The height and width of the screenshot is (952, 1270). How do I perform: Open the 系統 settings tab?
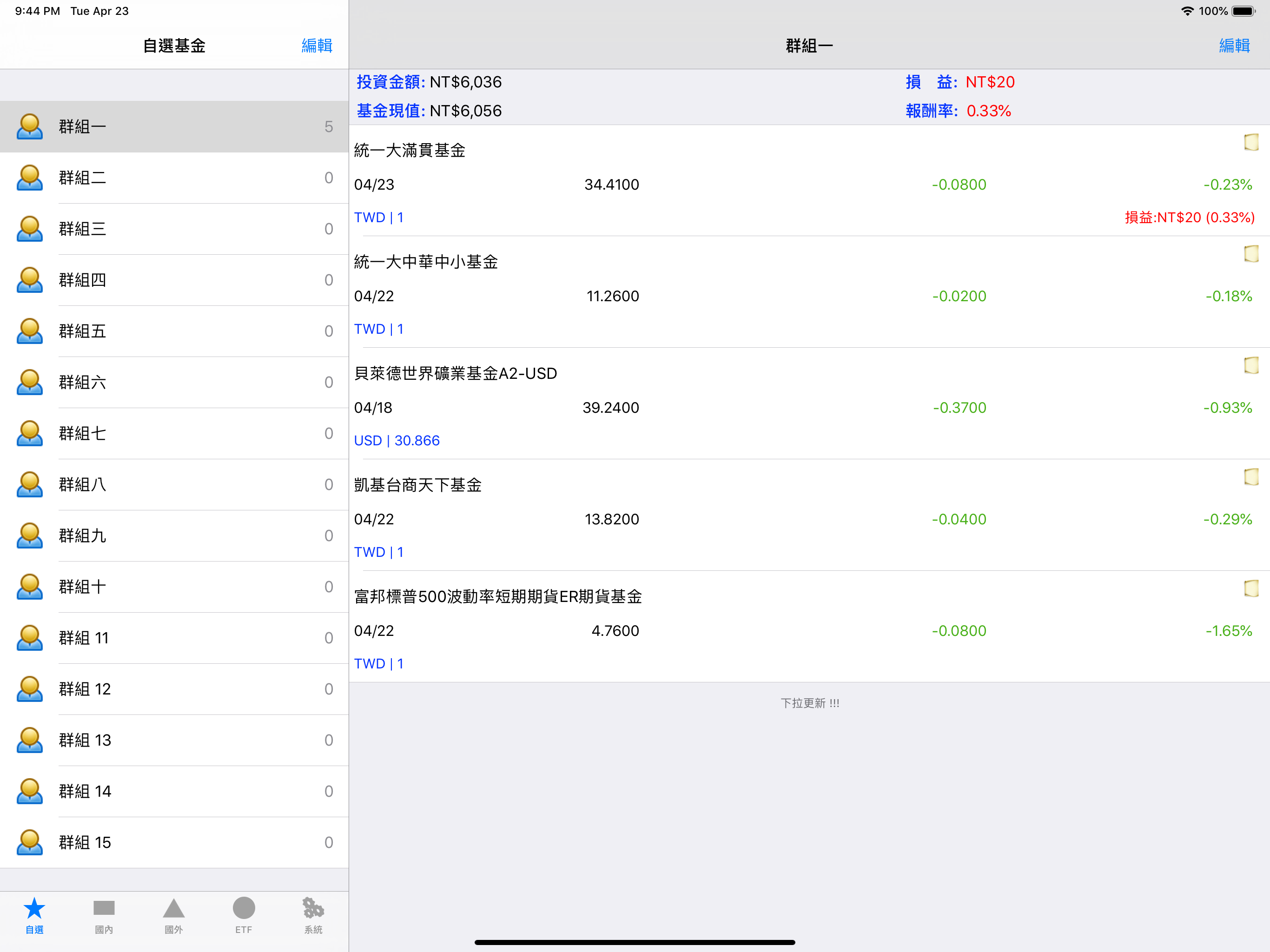click(313, 915)
